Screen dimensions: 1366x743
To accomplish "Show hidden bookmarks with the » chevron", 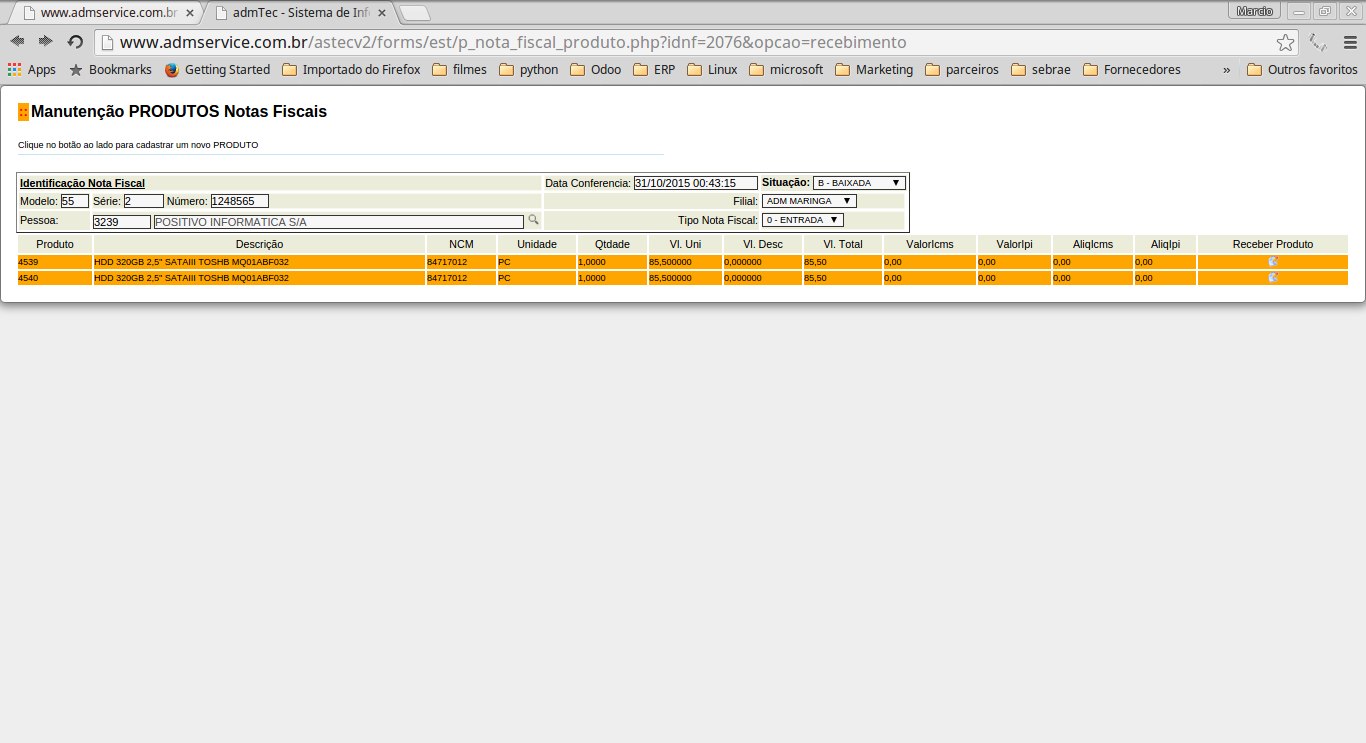I will point(1226,70).
